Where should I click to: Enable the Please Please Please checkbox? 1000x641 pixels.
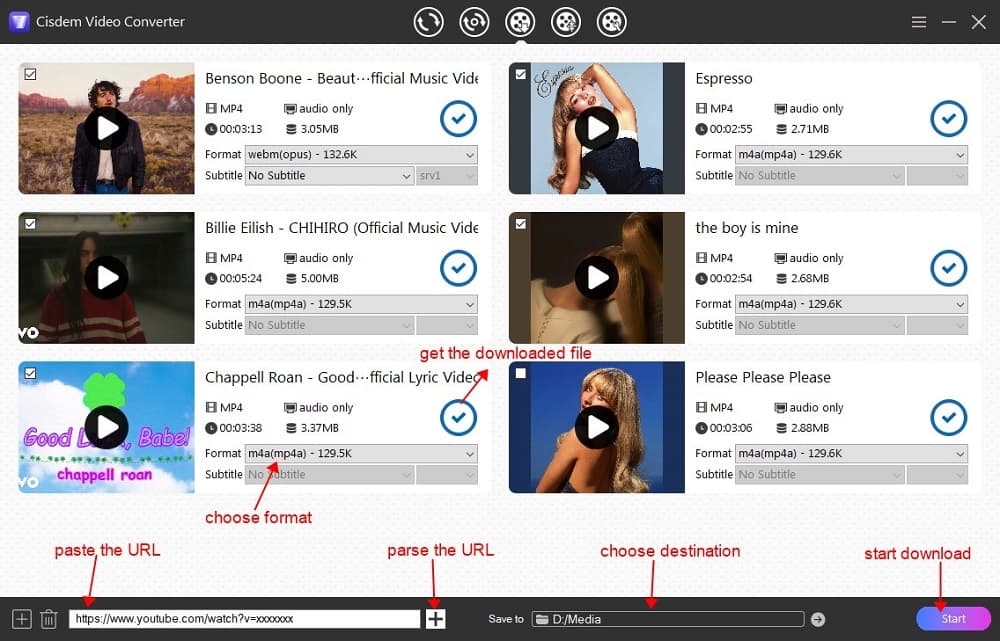click(521, 372)
